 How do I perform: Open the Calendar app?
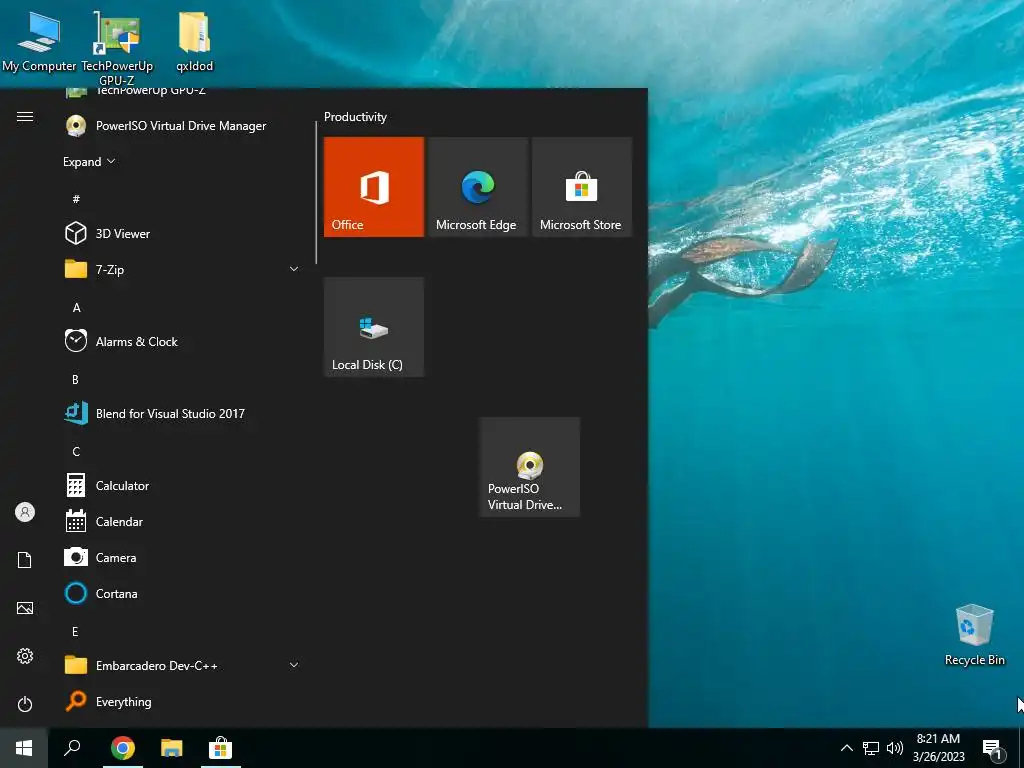[x=181, y=521]
